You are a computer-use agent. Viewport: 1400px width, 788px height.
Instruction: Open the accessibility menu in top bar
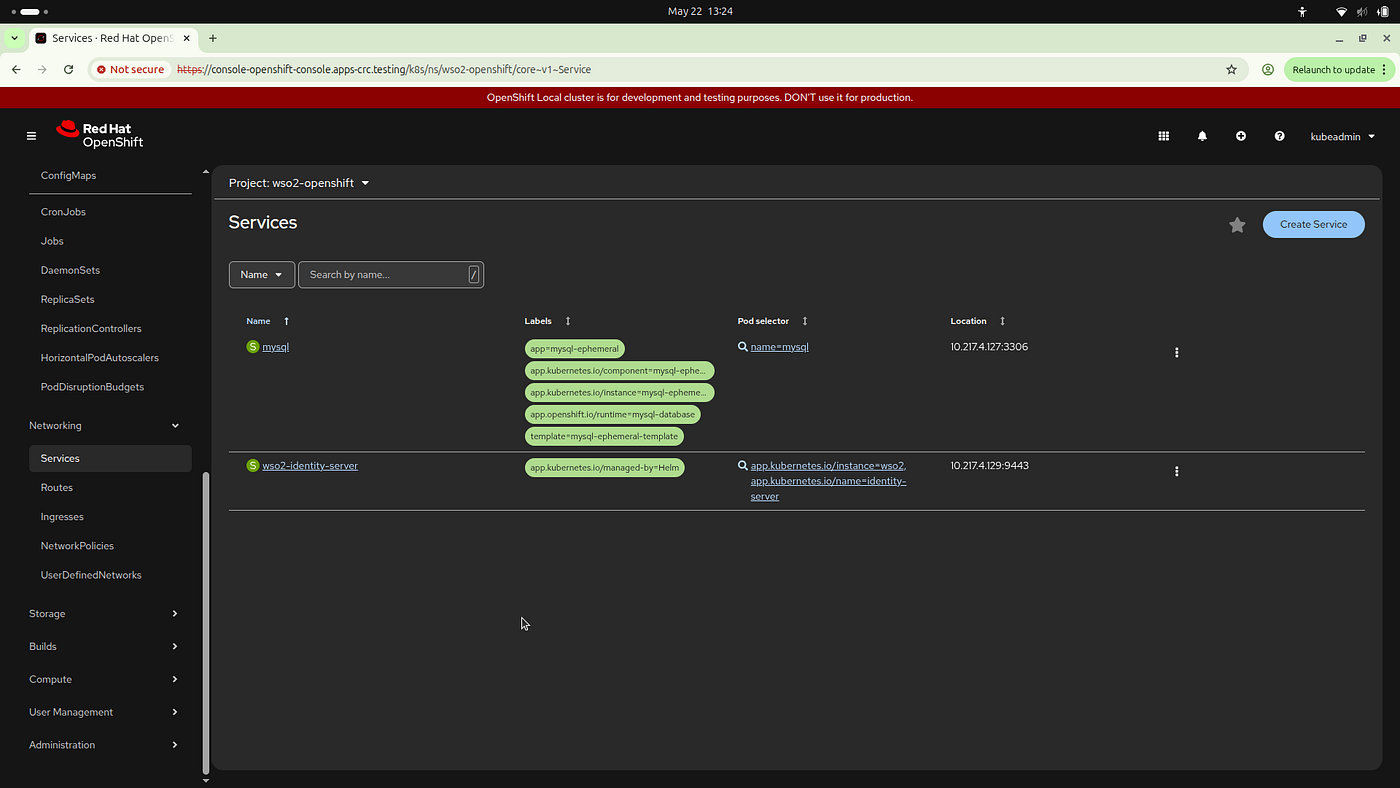pos(1302,12)
